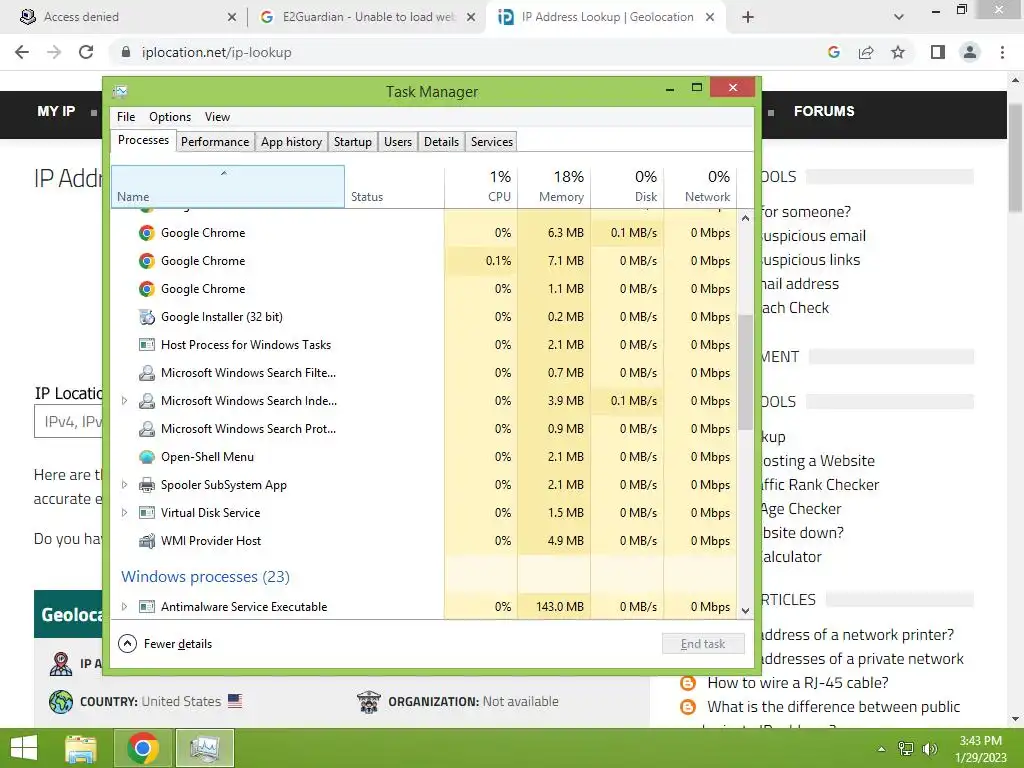The height and width of the screenshot is (768, 1024).
Task: Share this page from the address bar
Action: (x=866, y=52)
